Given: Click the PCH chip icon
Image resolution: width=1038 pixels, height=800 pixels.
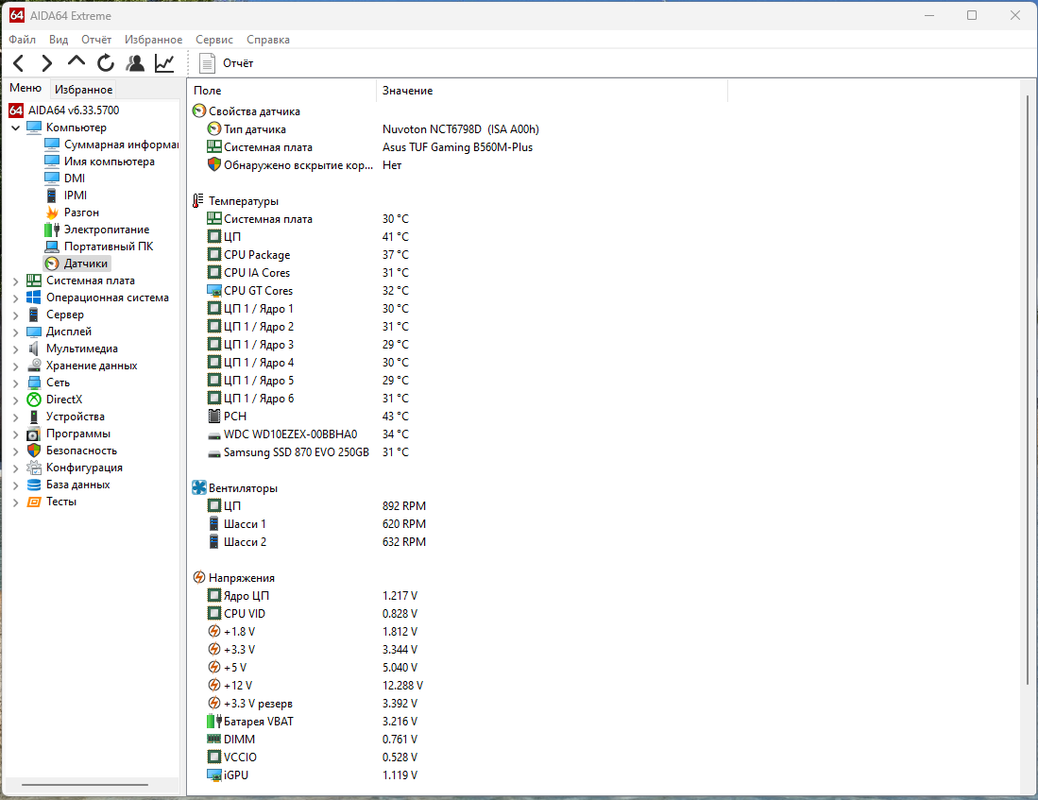Looking at the screenshot, I should (214, 416).
